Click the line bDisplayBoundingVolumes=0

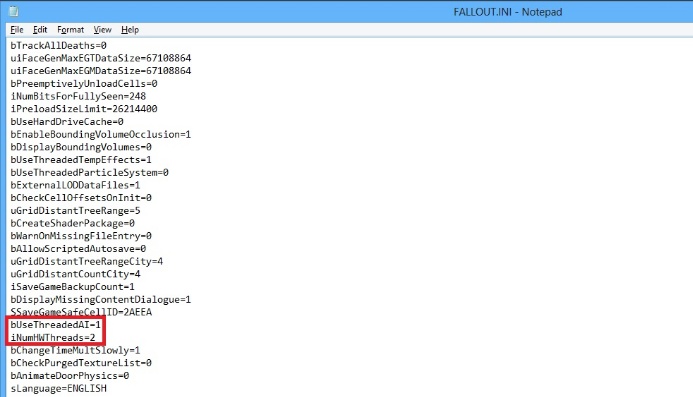click(x=81, y=147)
